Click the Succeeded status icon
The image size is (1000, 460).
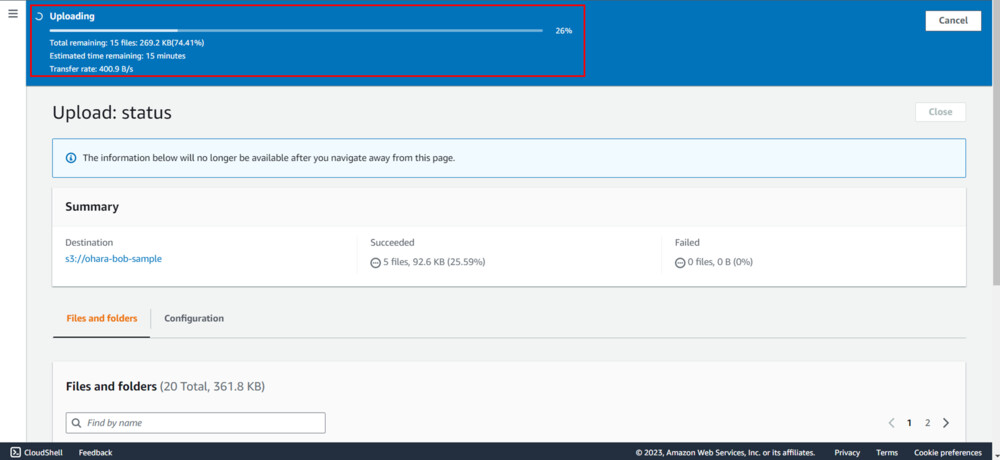(375, 262)
